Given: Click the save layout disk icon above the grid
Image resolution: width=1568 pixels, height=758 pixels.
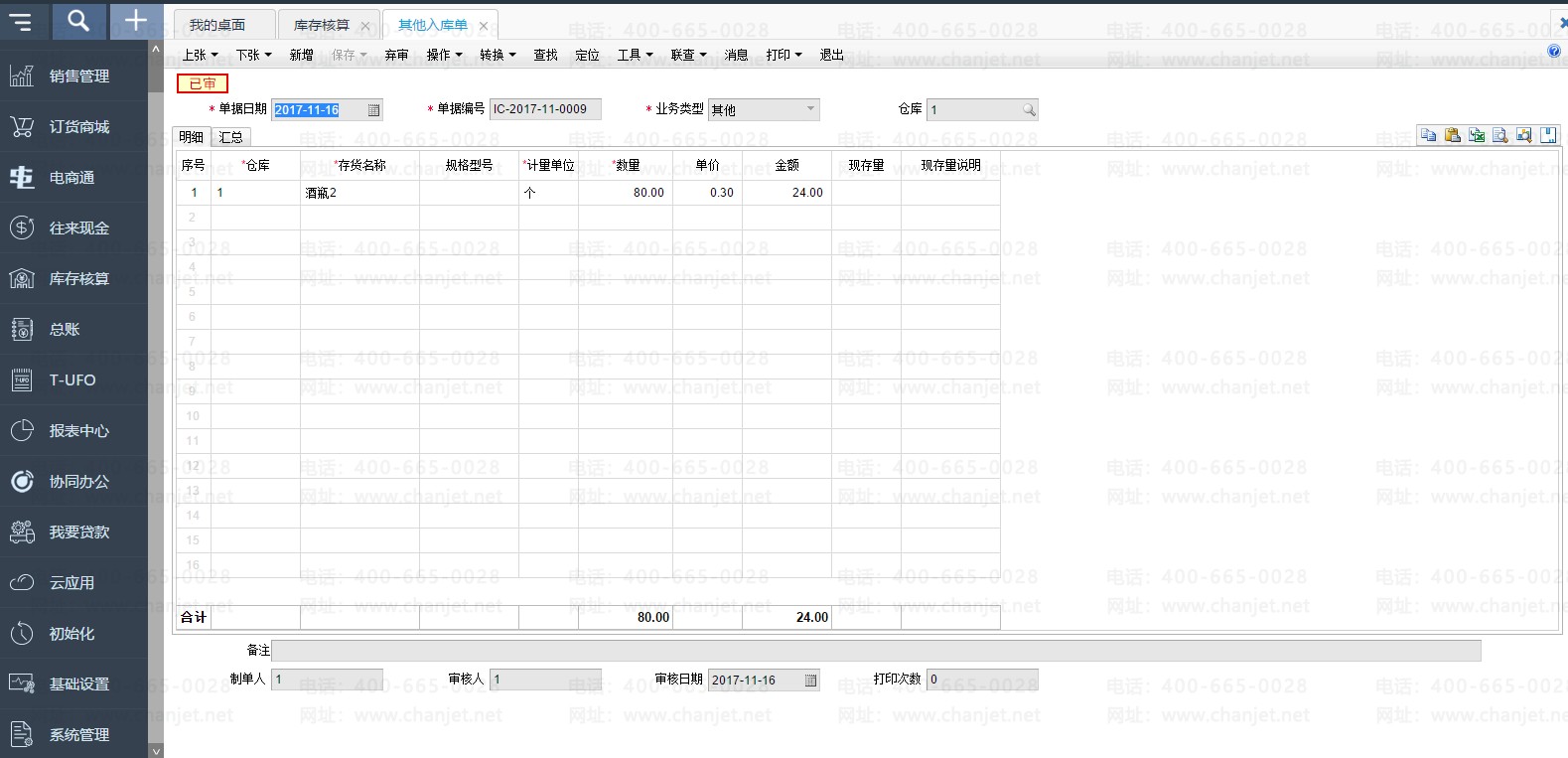Looking at the screenshot, I should tap(1548, 135).
